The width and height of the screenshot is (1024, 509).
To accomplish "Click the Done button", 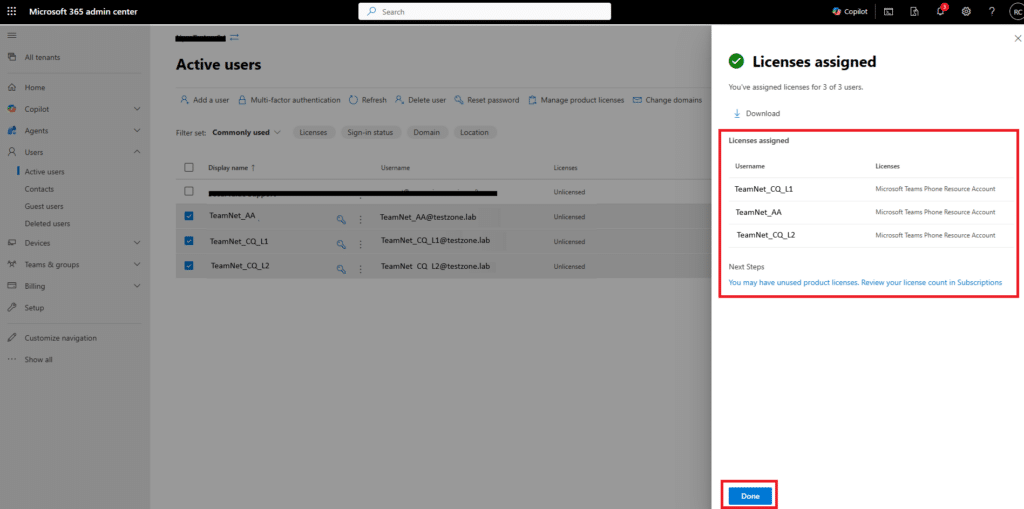I will [x=750, y=496].
